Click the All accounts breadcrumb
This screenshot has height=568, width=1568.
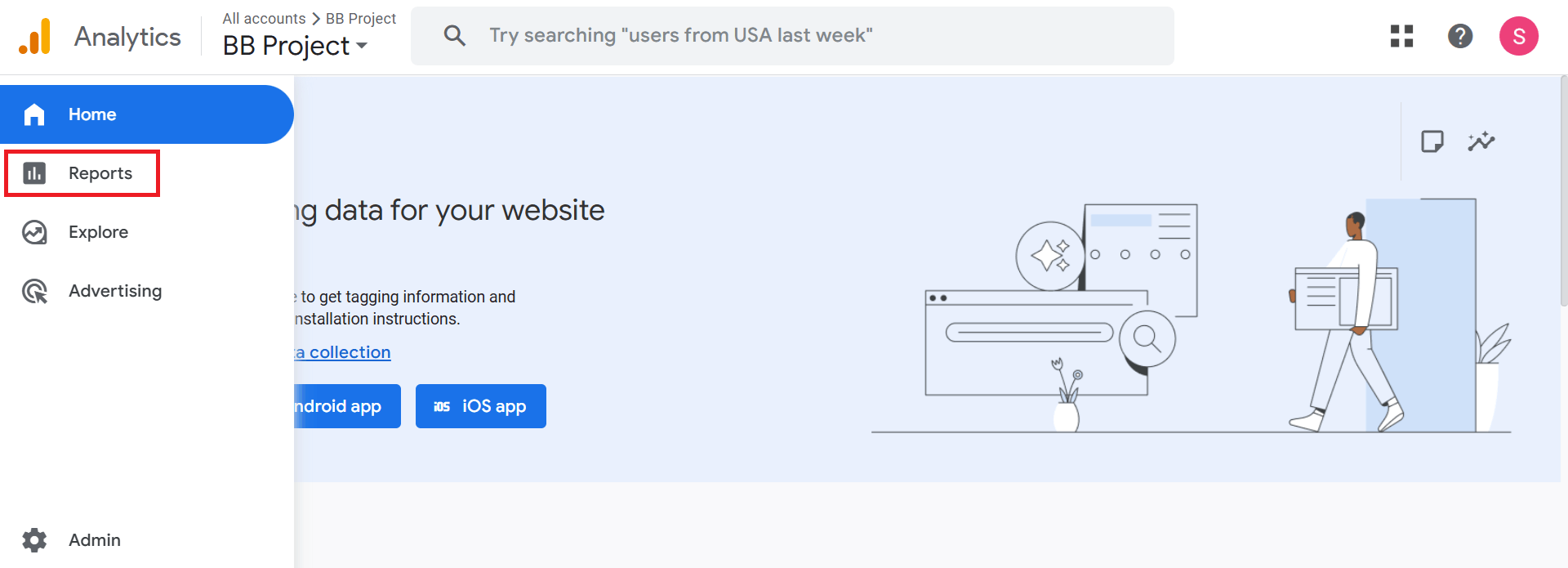(x=263, y=18)
